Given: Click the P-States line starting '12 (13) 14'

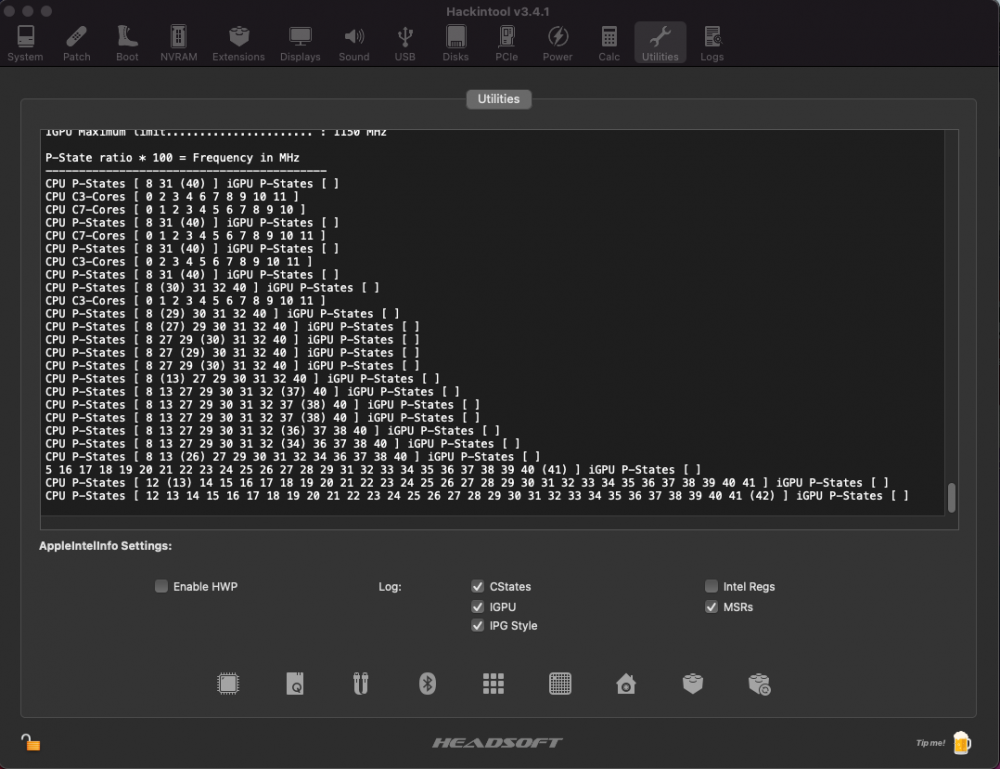Looking at the screenshot, I should click(467, 483).
